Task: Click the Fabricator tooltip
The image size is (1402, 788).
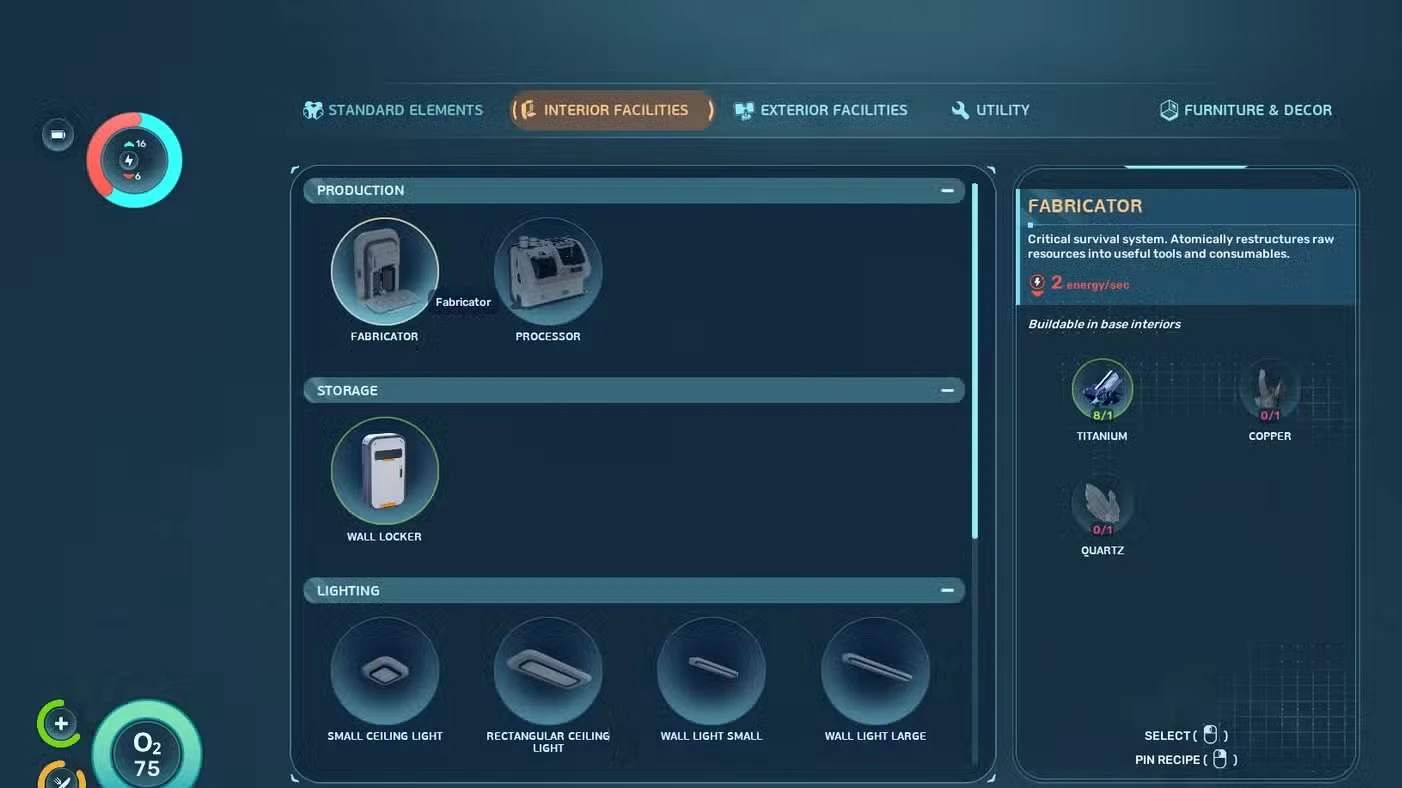Action: (x=463, y=302)
